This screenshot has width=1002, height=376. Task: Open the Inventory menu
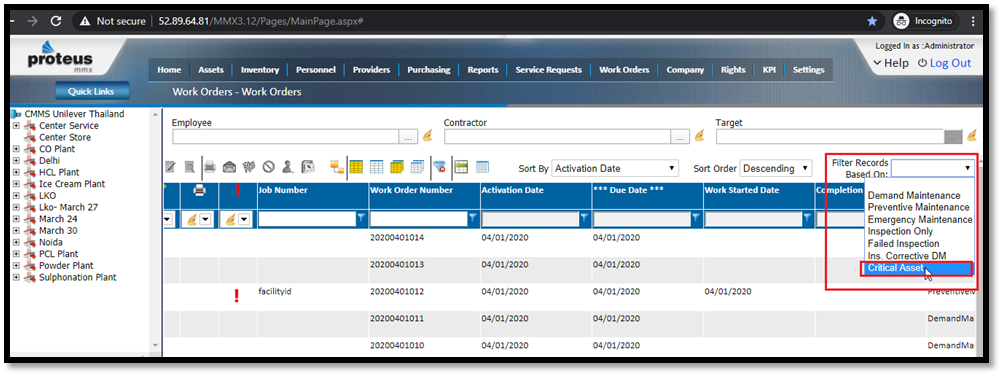(259, 70)
